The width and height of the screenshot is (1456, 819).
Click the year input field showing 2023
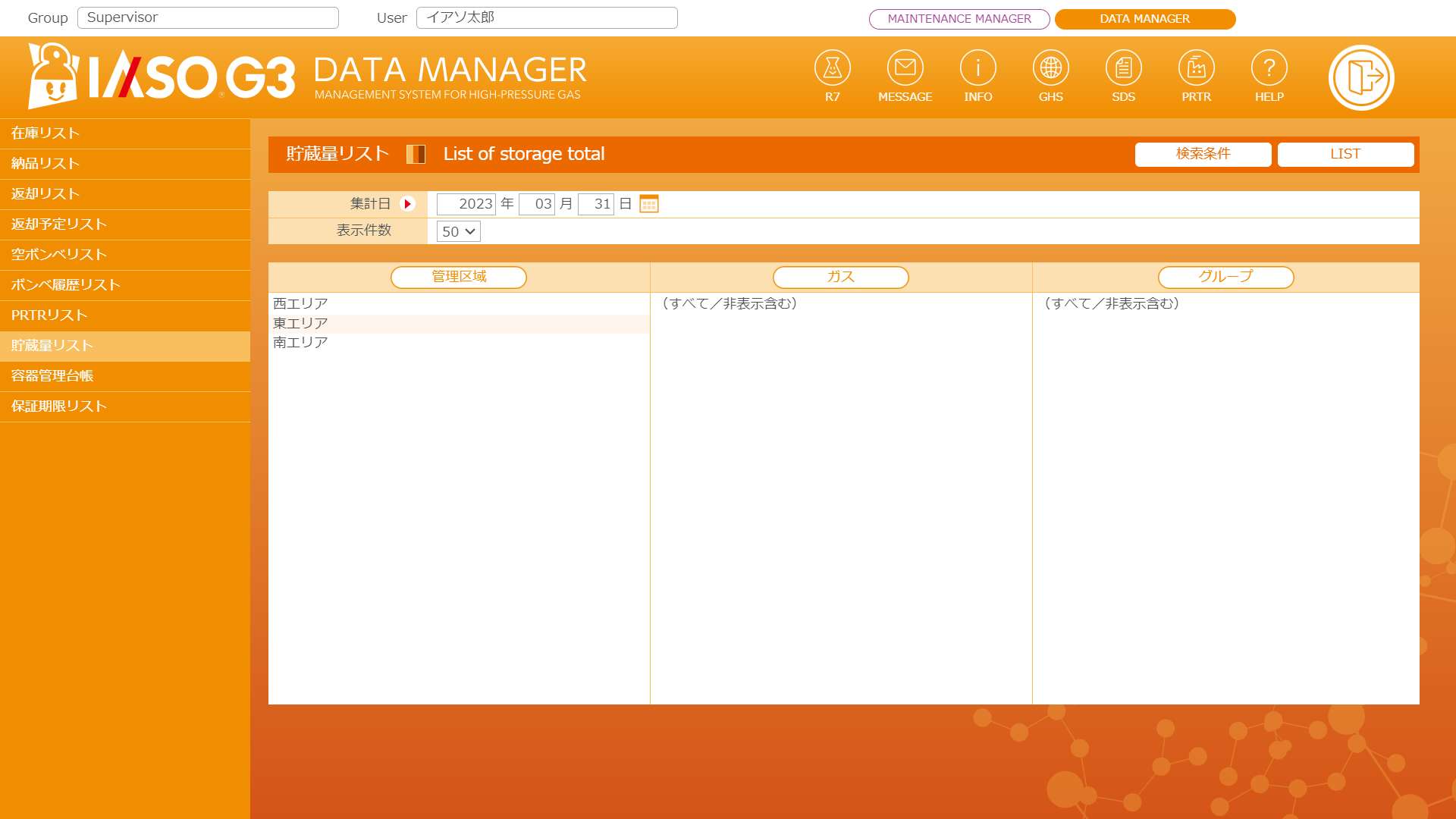tap(466, 204)
